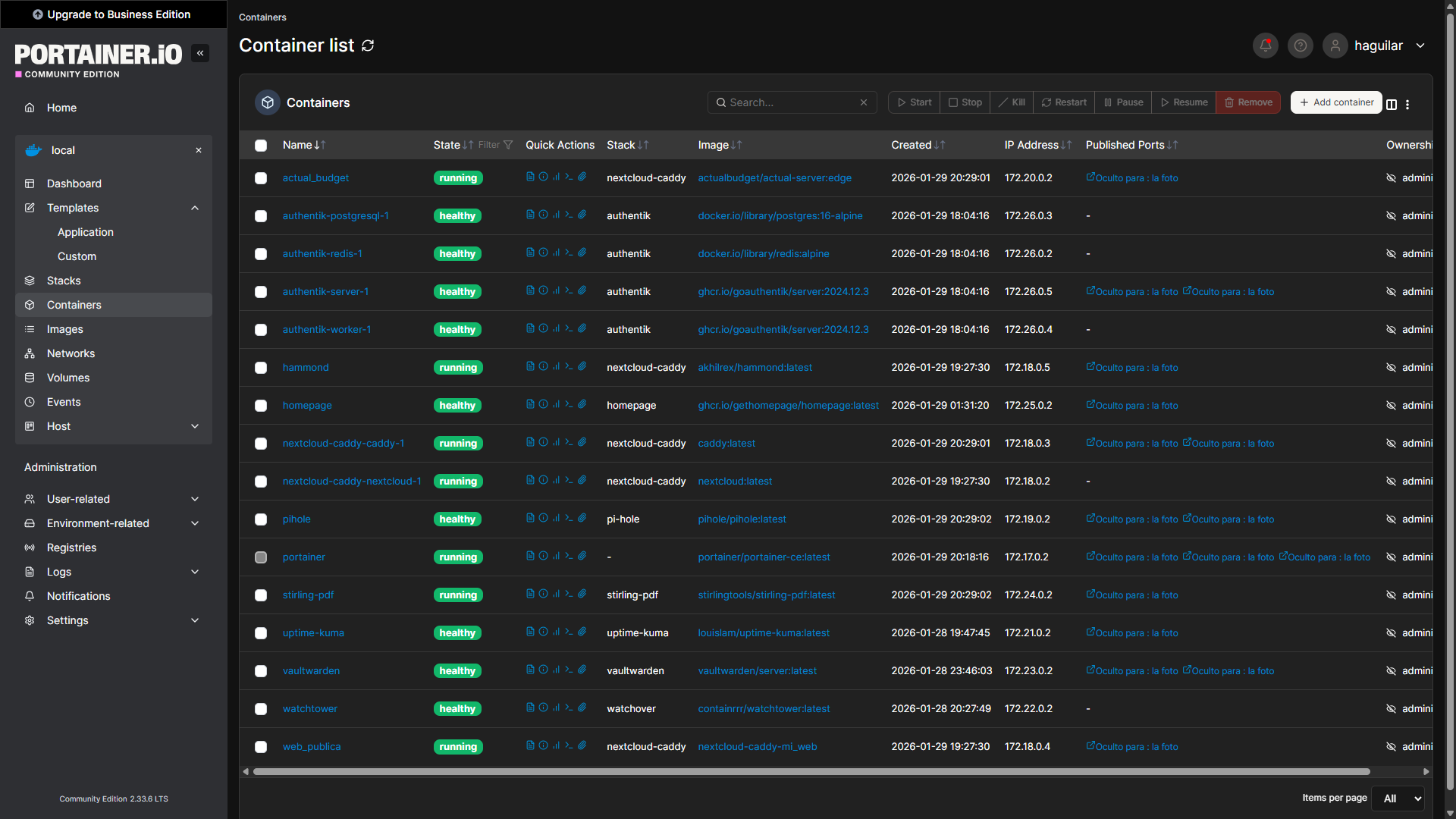Close the local environment with its X

tap(199, 150)
